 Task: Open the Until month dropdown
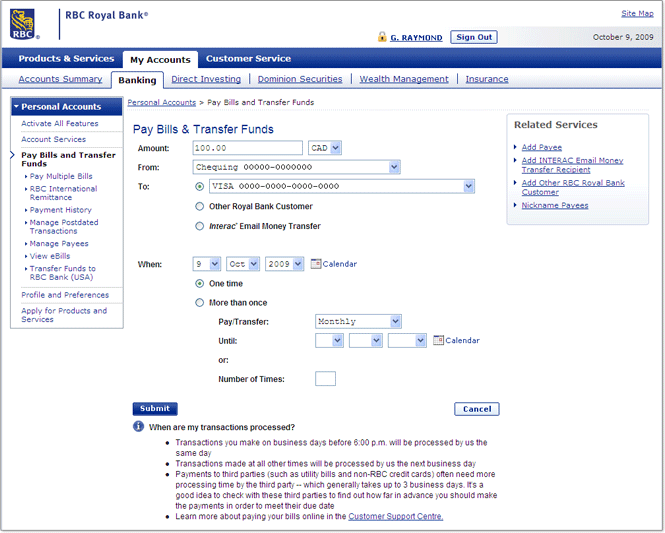tap(366, 340)
